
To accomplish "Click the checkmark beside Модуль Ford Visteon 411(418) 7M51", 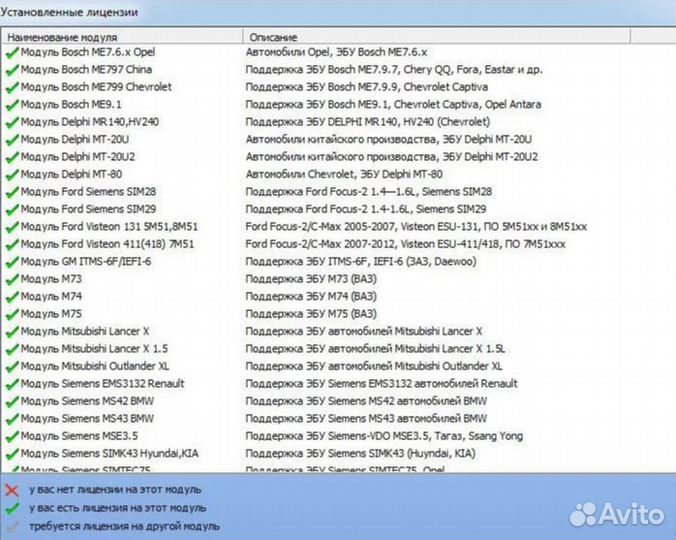I will (x=12, y=244).
